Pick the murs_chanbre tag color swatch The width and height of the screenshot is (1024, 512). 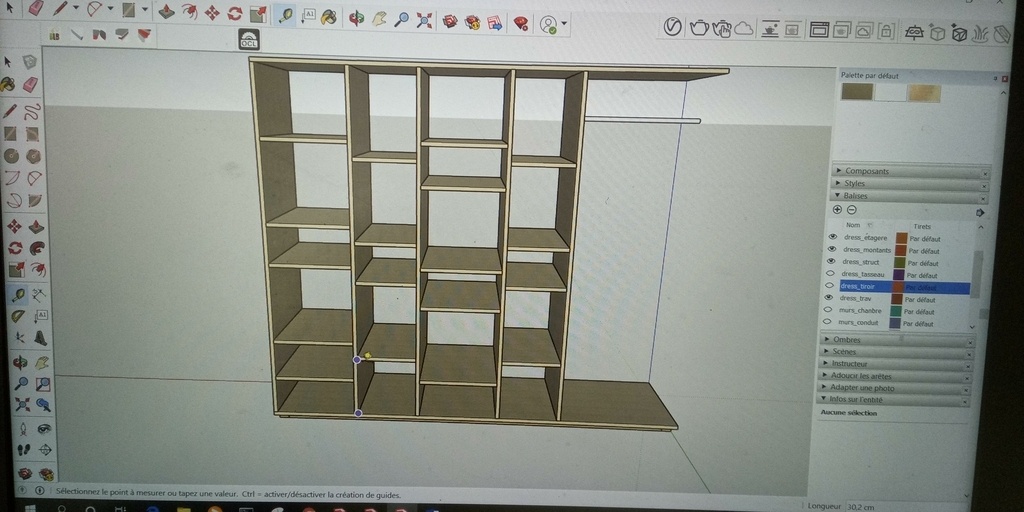tap(897, 312)
